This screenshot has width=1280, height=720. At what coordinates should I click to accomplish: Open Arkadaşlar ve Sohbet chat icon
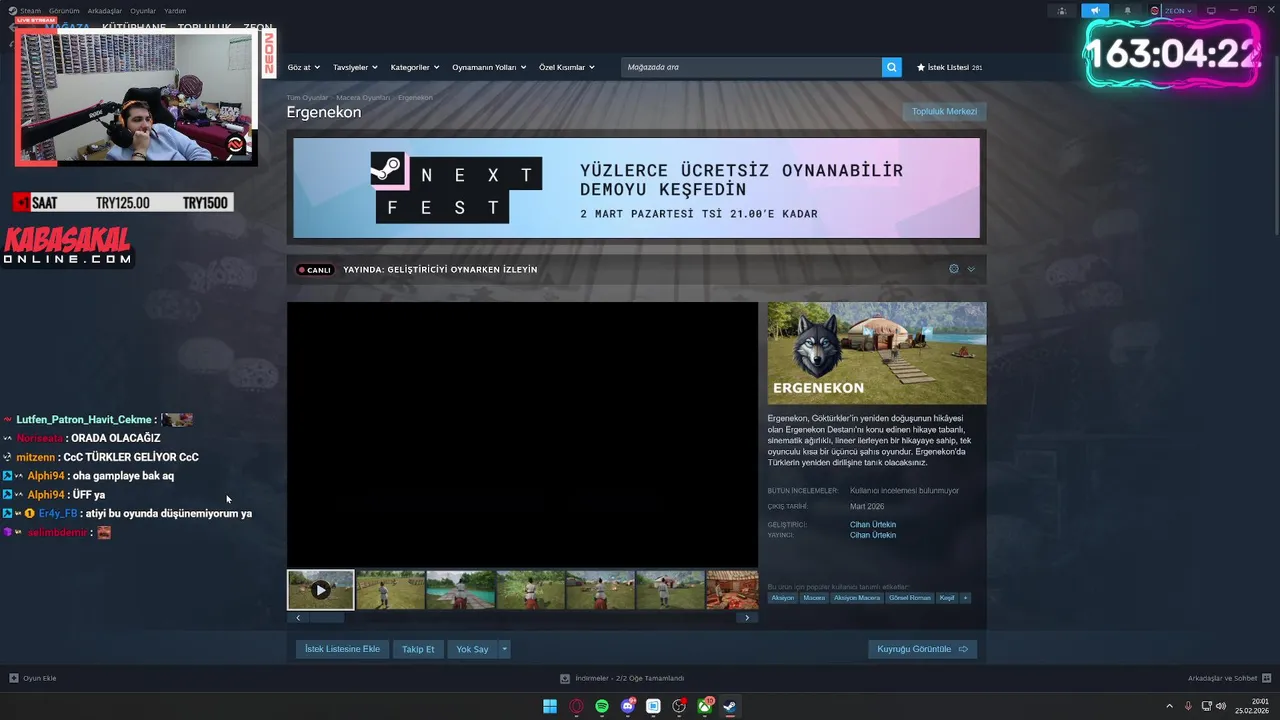click(x=1267, y=678)
